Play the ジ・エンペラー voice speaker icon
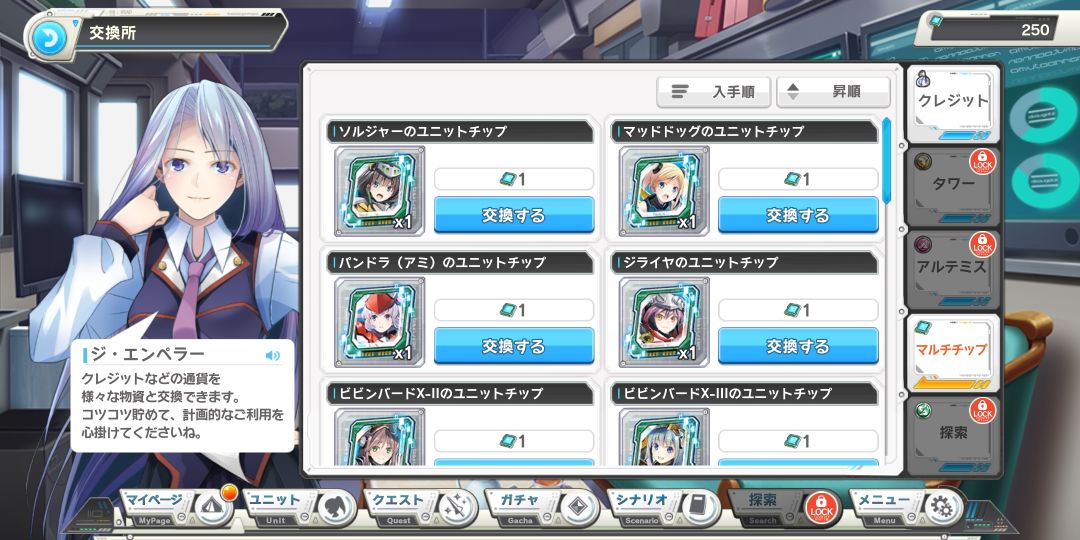Image resolution: width=1080 pixels, height=540 pixels. pyautogui.click(x=273, y=355)
